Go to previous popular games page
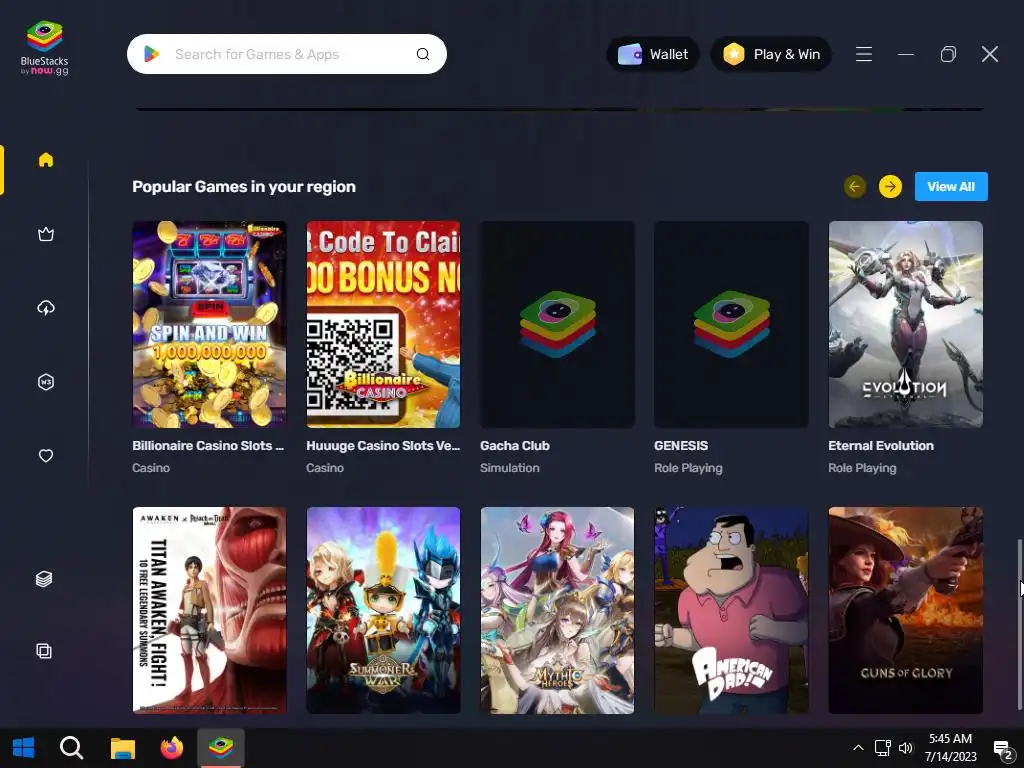Viewport: 1024px width, 768px height. pyautogui.click(x=855, y=187)
